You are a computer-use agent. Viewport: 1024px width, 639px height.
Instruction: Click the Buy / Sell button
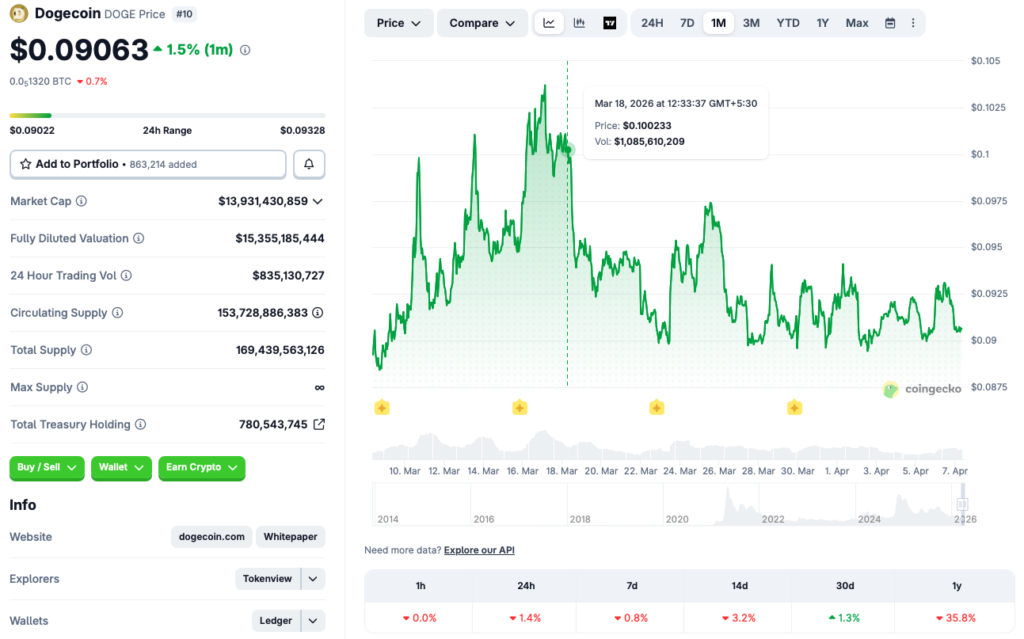click(46, 468)
